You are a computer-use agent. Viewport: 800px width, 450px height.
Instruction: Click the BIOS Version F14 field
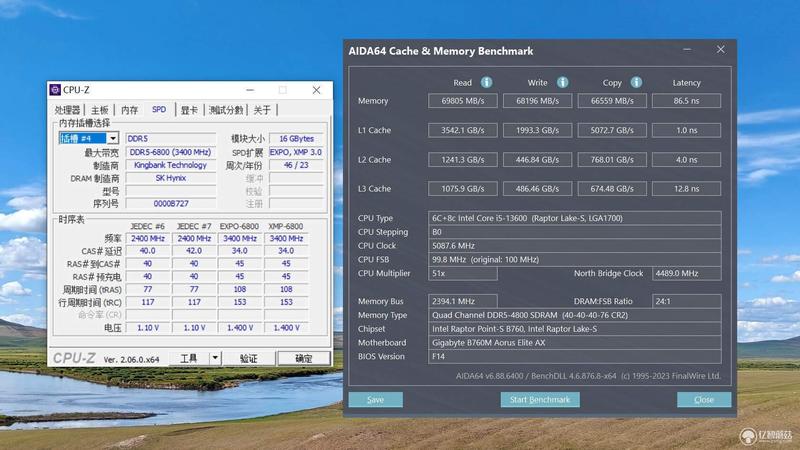pyautogui.click(x=574, y=356)
